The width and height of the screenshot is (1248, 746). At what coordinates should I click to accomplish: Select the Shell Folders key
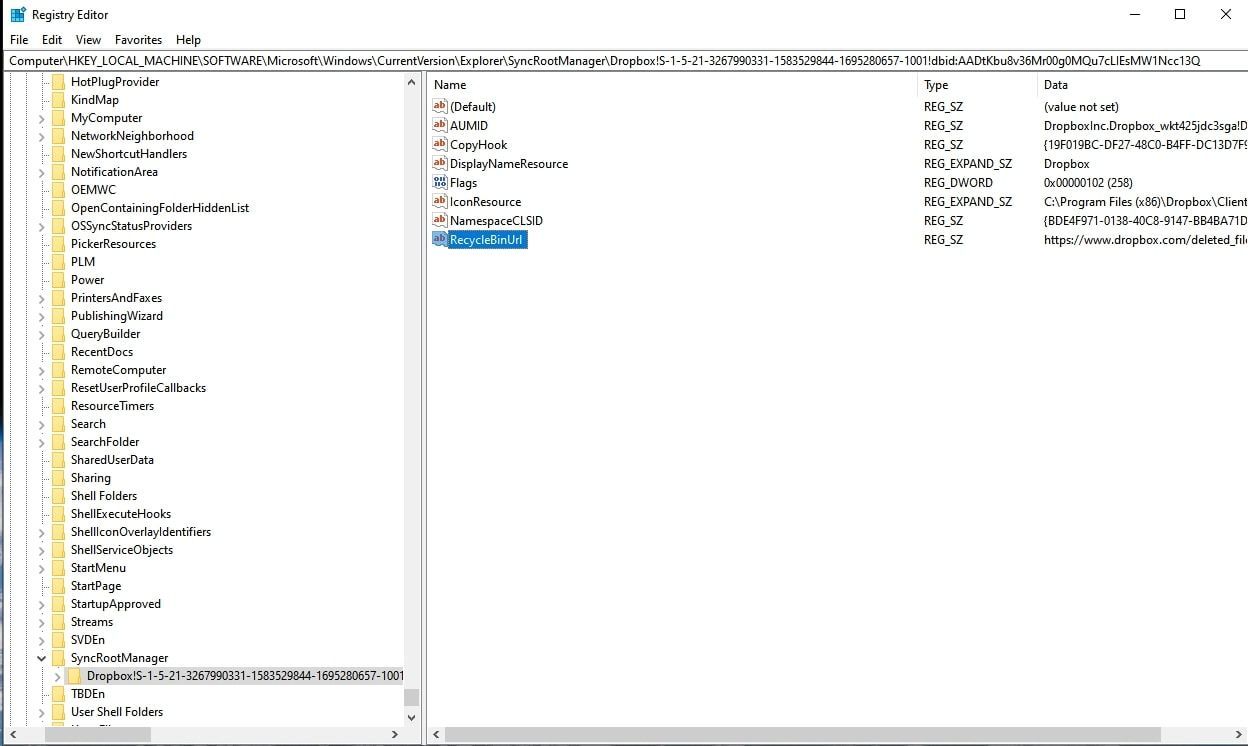click(x=103, y=496)
